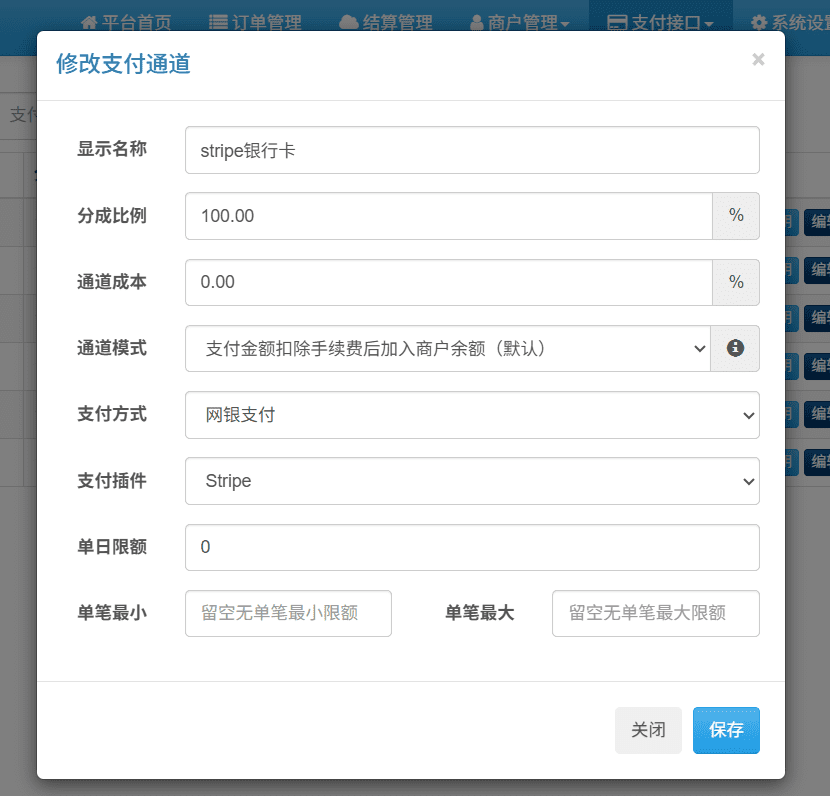Open the 通道模式 dropdown
The height and width of the screenshot is (796, 830).
(x=447, y=348)
